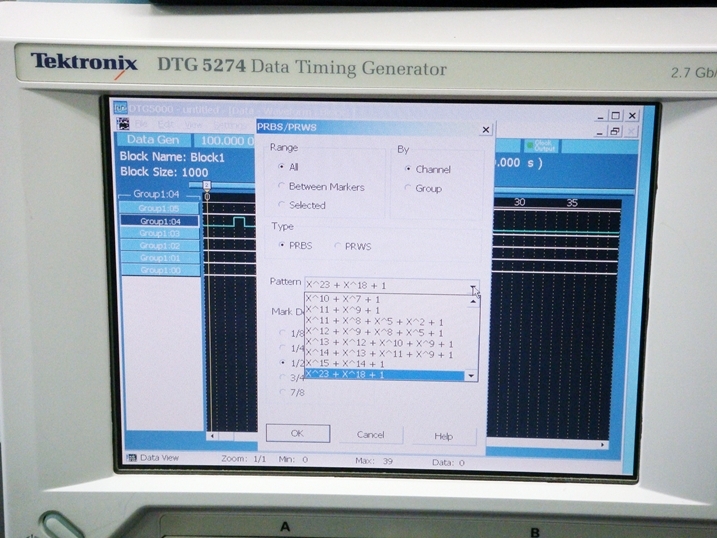
Task: Click the left scroll arrow under the waveform
Action: (x=212, y=437)
